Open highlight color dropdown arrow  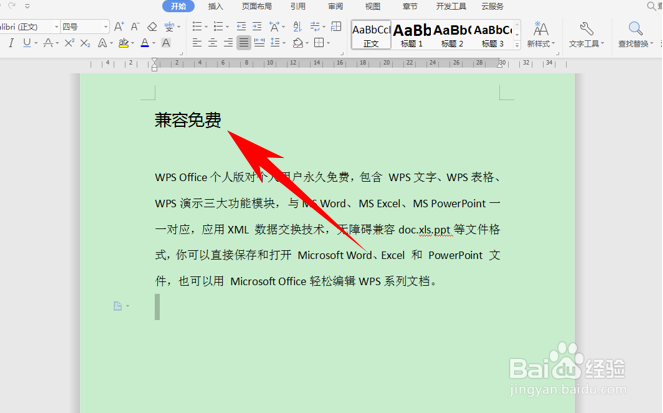pos(132,43)
